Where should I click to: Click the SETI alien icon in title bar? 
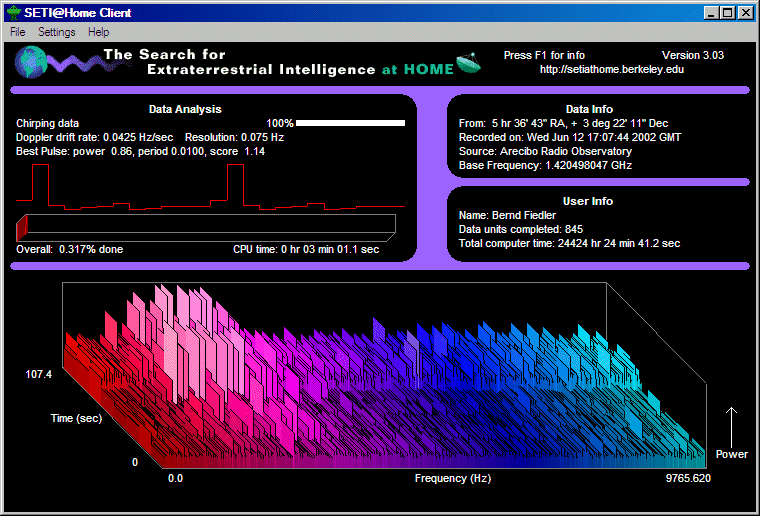point(14,13)
